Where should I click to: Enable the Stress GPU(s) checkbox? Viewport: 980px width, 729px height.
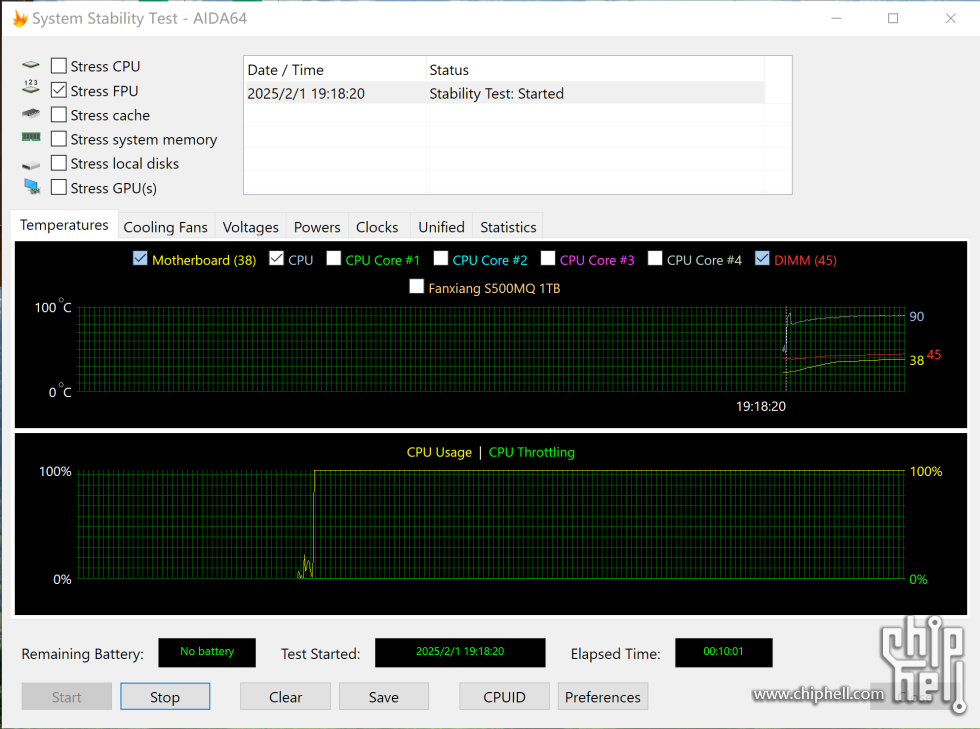pos(59,188)
